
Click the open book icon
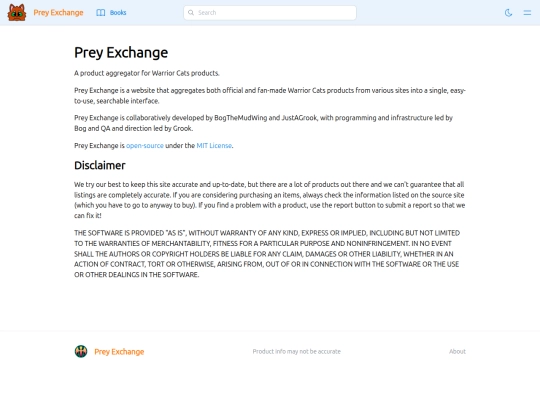(101, 13)
